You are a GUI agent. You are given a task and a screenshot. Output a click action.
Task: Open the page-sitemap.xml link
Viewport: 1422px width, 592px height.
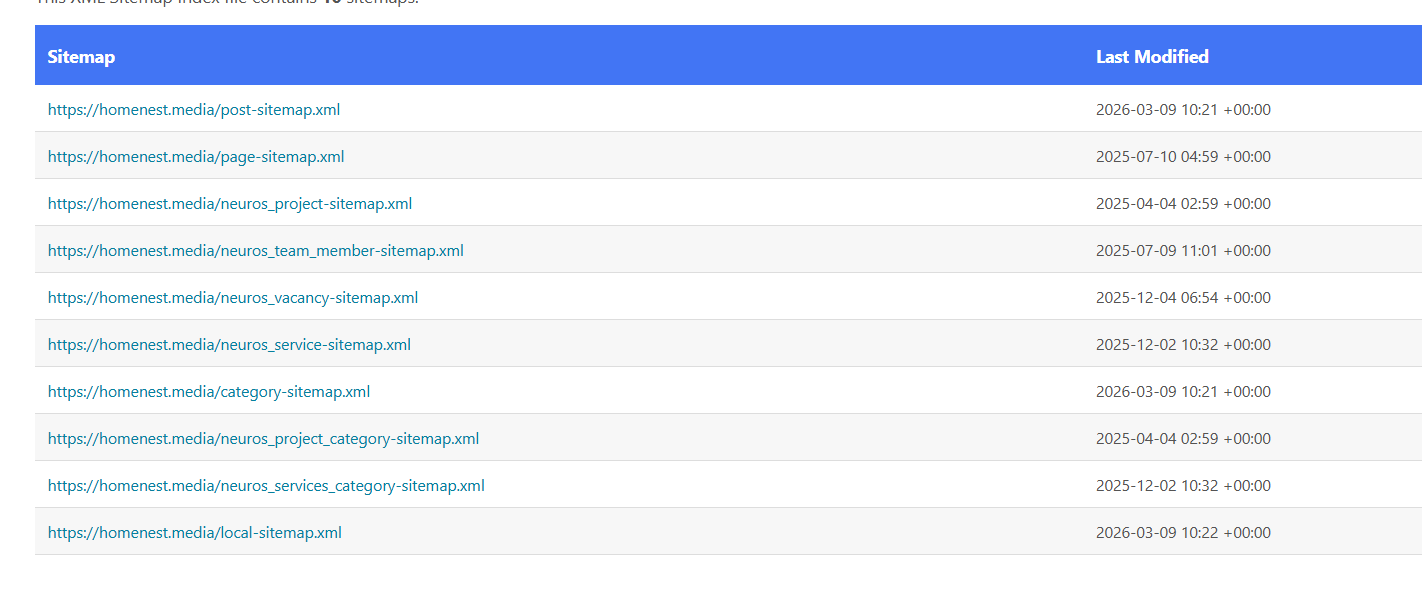196,156
